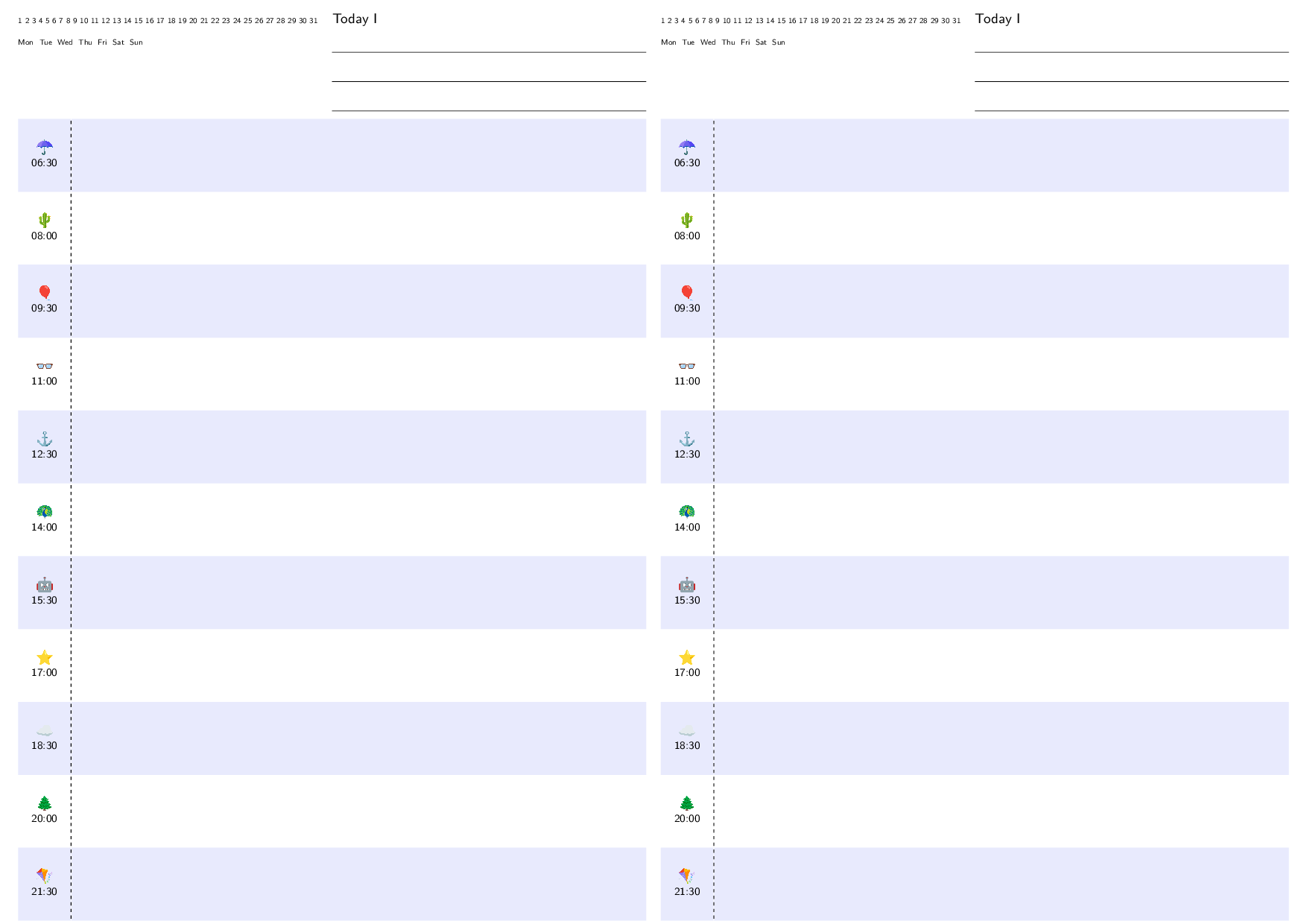The image size is (1307, 924).
Task: Click the peacock icon on the right page
Action: coord(686,511)
